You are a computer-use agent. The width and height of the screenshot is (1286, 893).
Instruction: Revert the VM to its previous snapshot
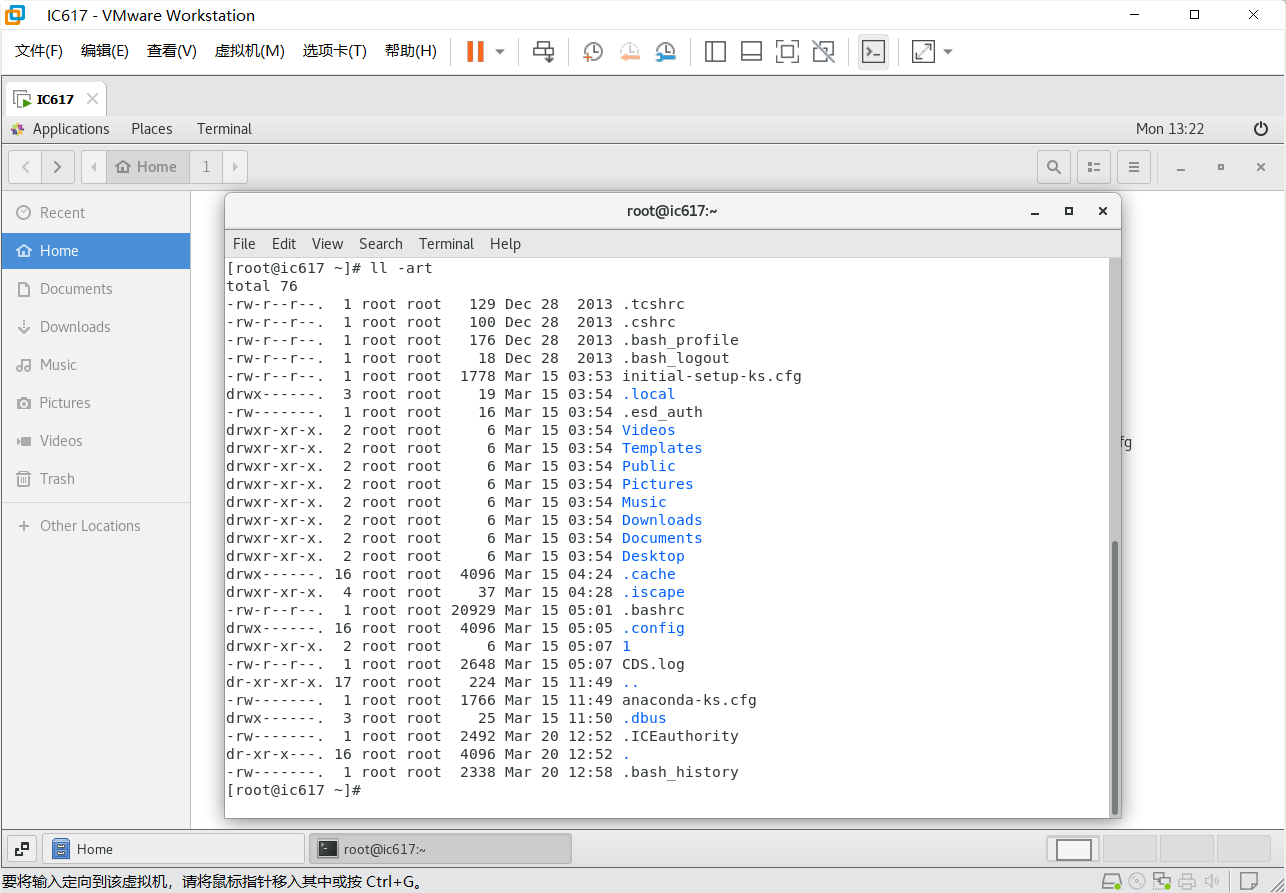629,51
